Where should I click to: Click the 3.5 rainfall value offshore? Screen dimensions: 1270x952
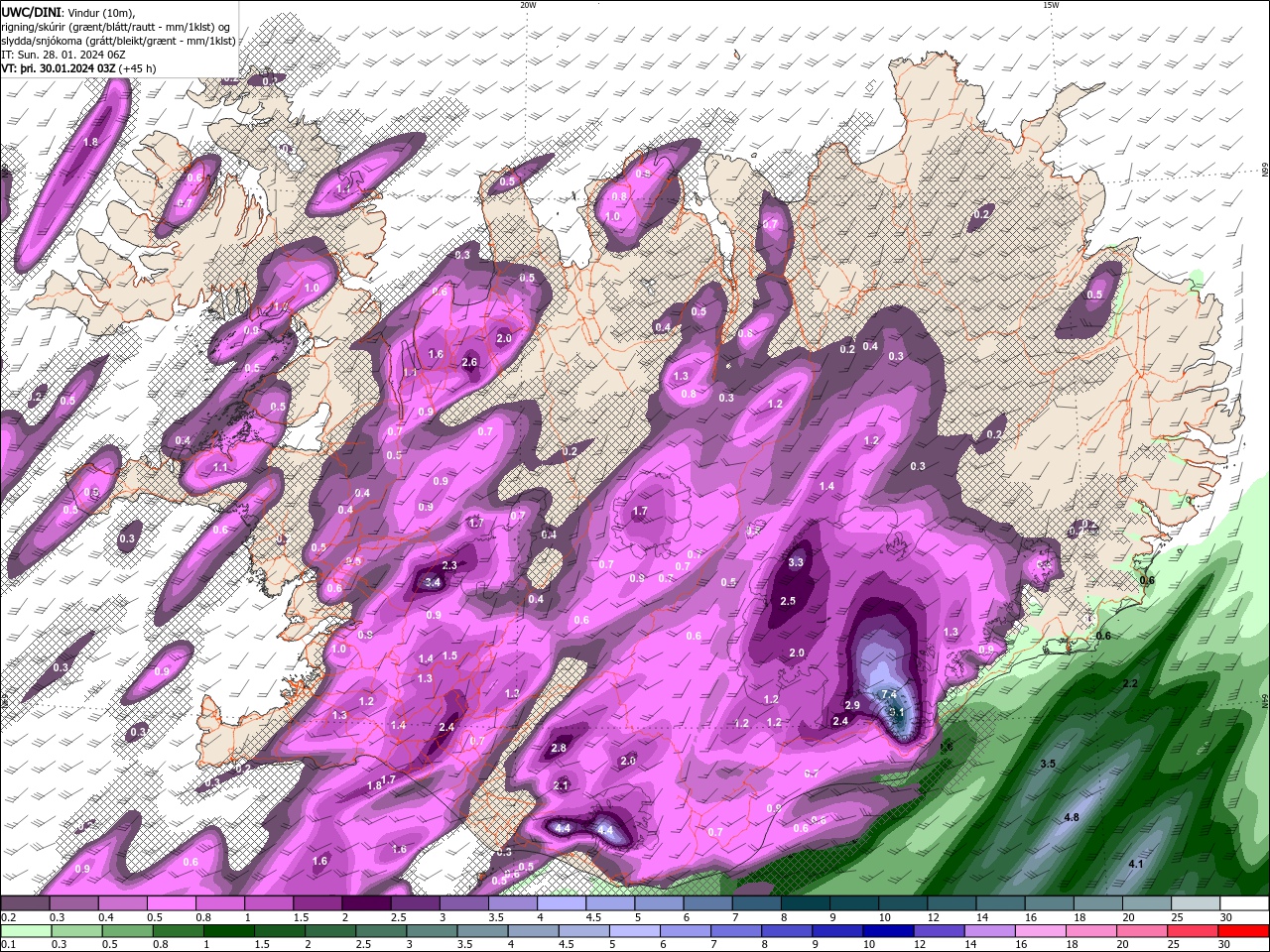1047,764
